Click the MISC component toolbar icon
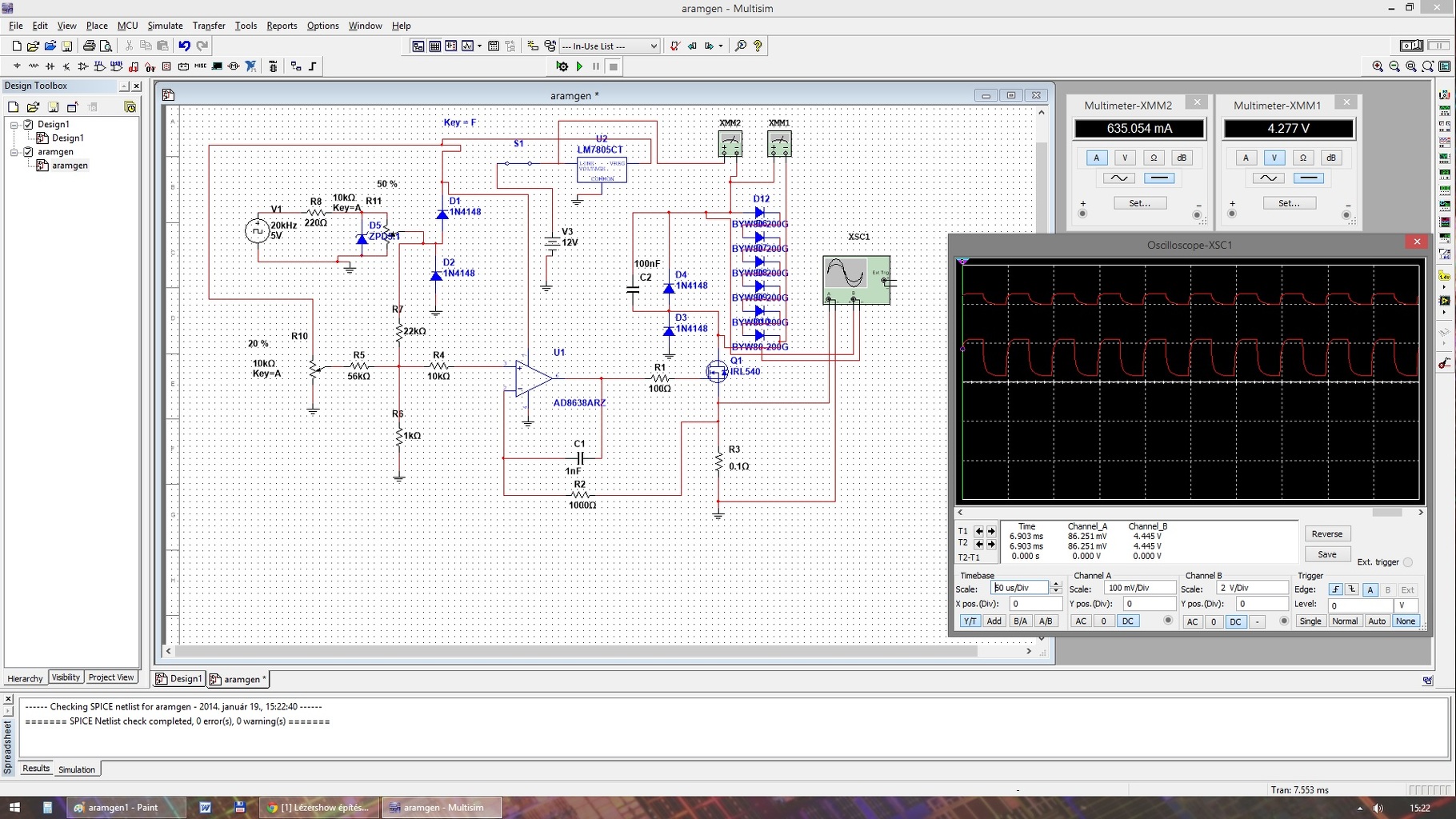Screen dimensions: 1456x819 (x=200, y=66)
